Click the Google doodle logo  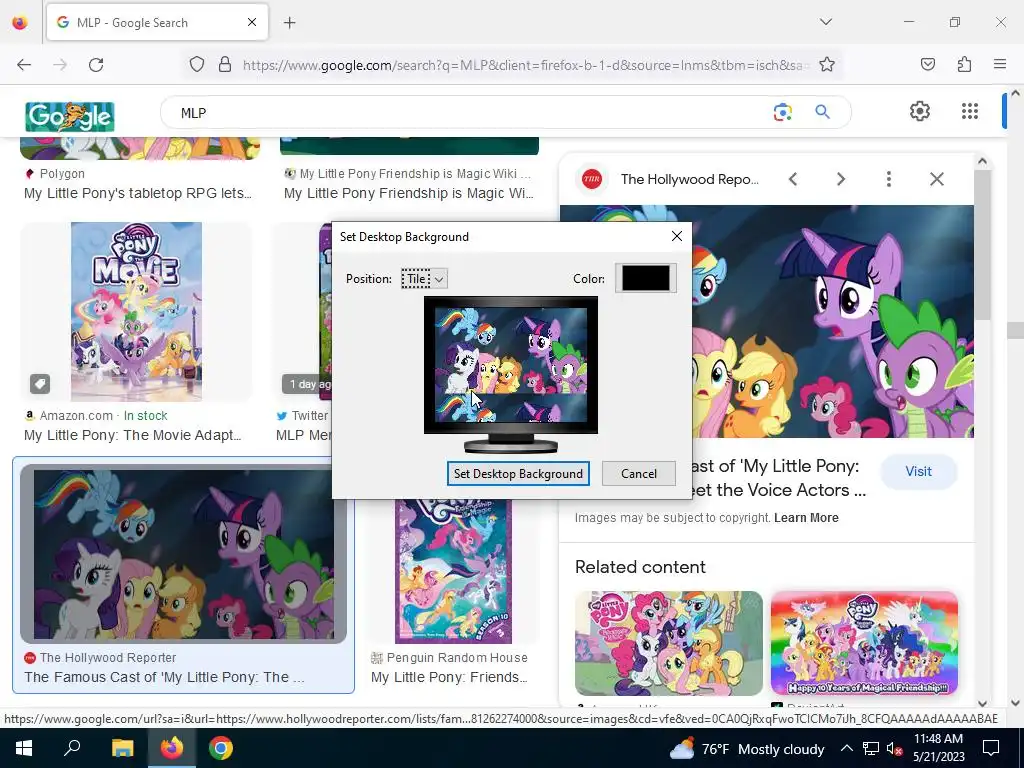point(70,116)
